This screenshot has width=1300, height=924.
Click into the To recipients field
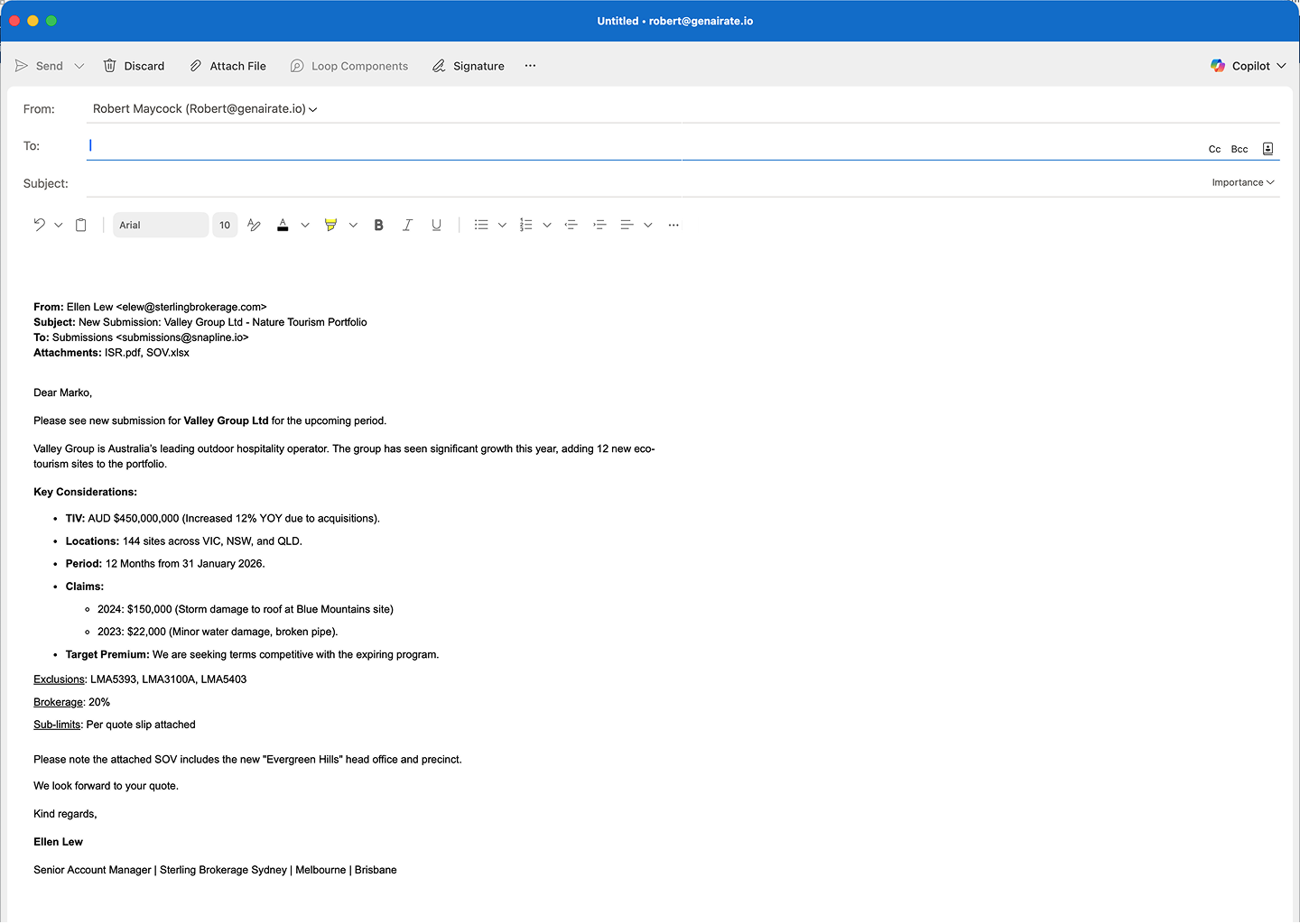point(641,146)
